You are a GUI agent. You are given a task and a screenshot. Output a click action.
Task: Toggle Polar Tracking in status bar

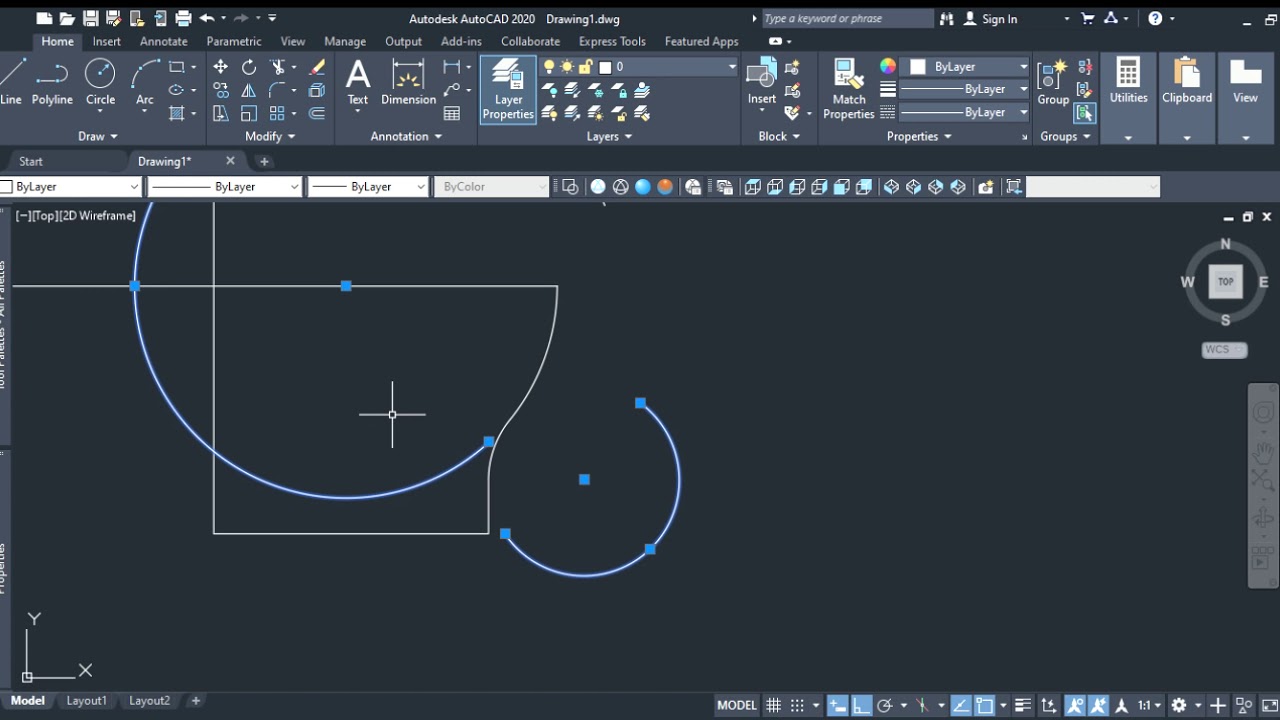point(884,705)
